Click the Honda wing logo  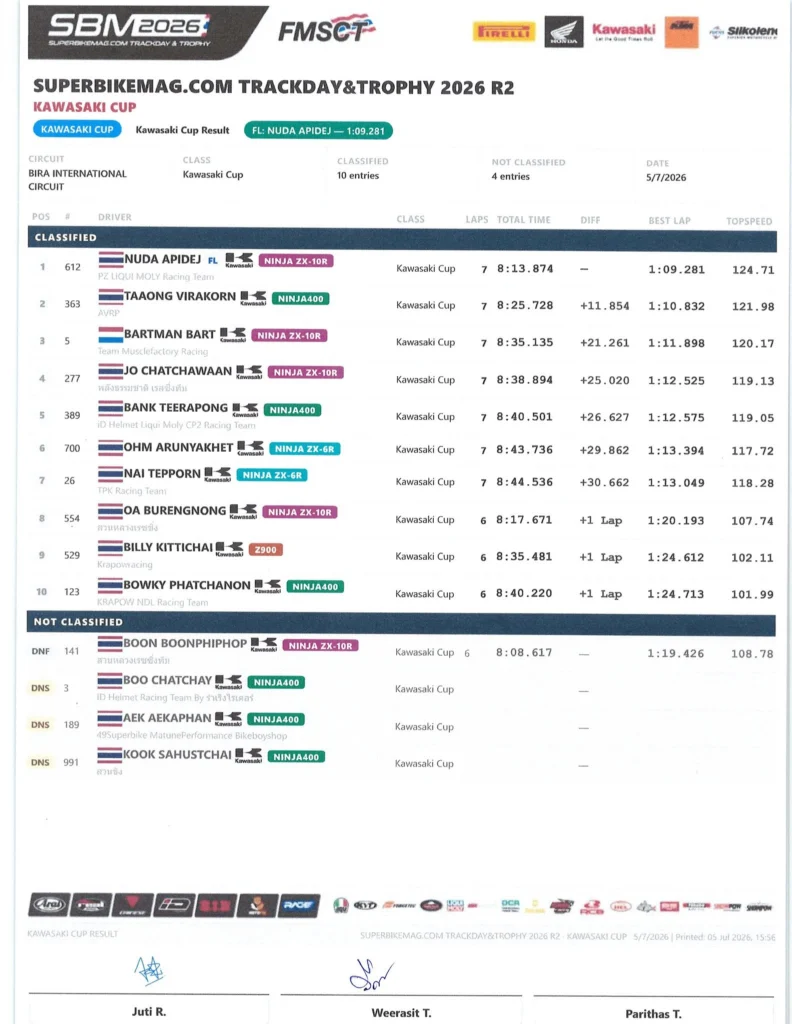564,32
